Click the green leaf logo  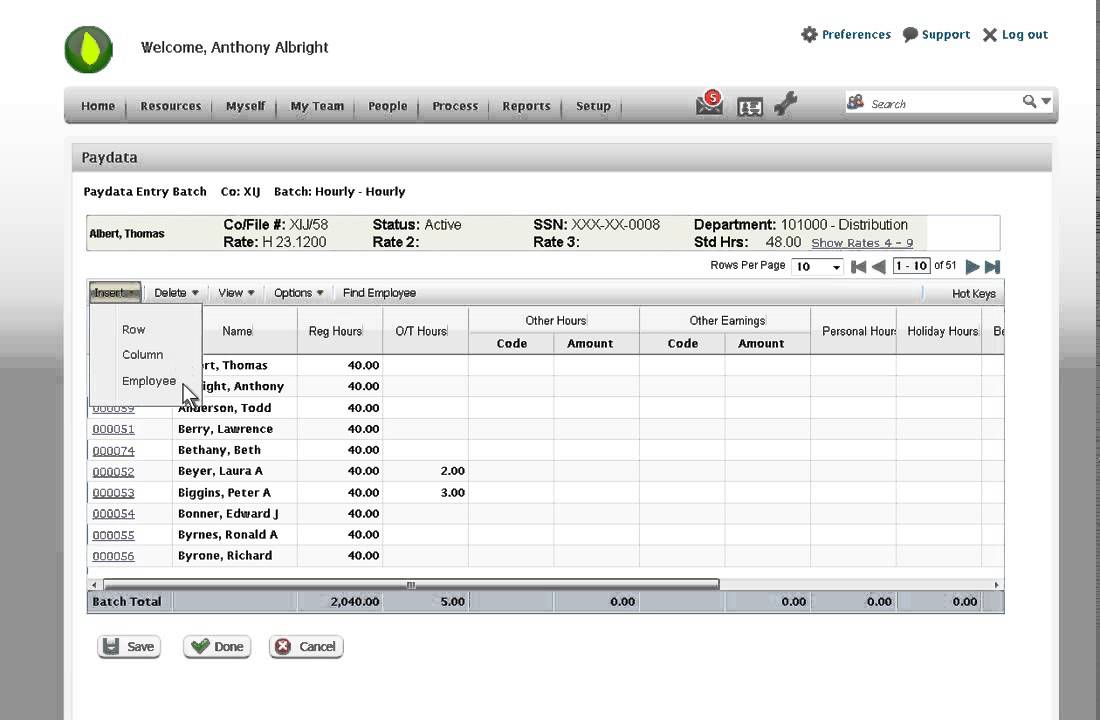(88, 49)
